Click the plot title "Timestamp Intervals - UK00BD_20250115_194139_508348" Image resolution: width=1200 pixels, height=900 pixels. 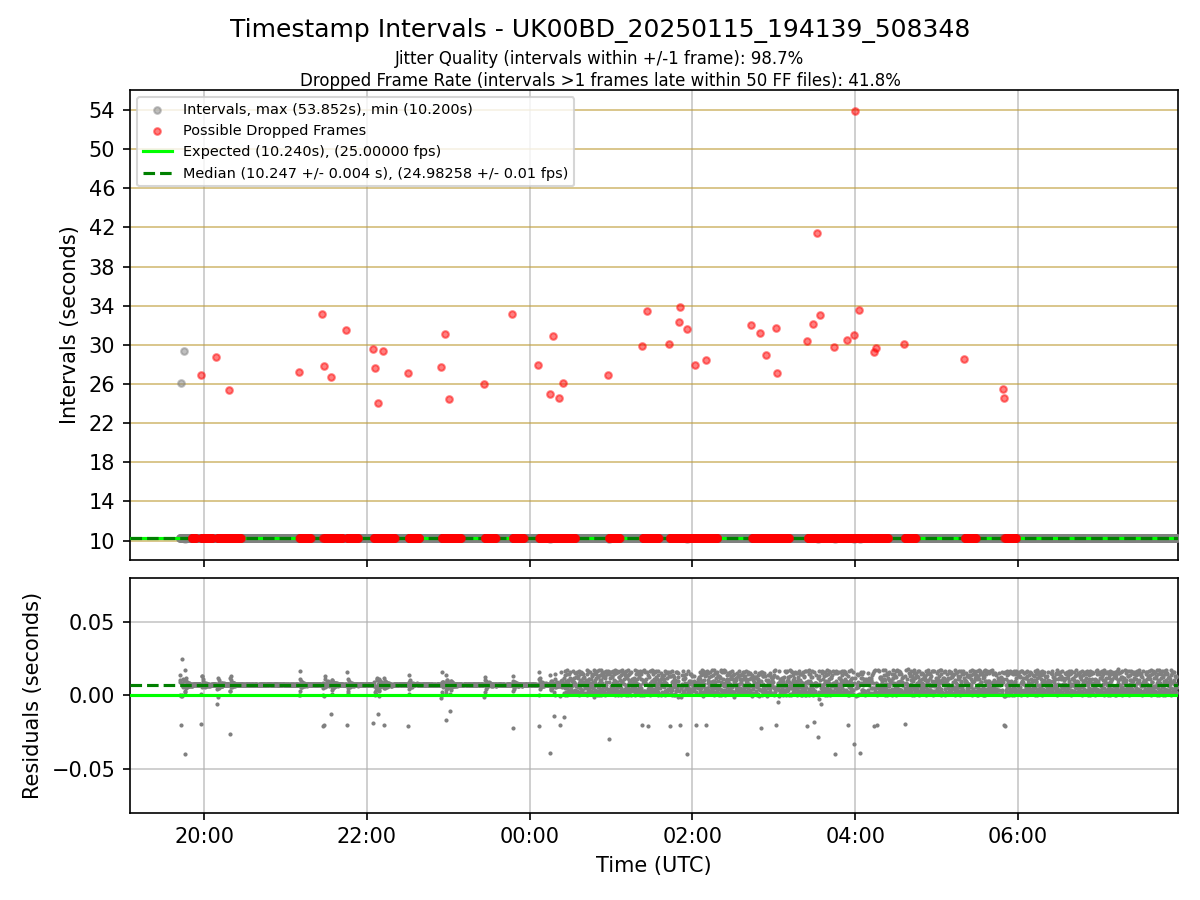pyautogui.click(x=600, y=29)
